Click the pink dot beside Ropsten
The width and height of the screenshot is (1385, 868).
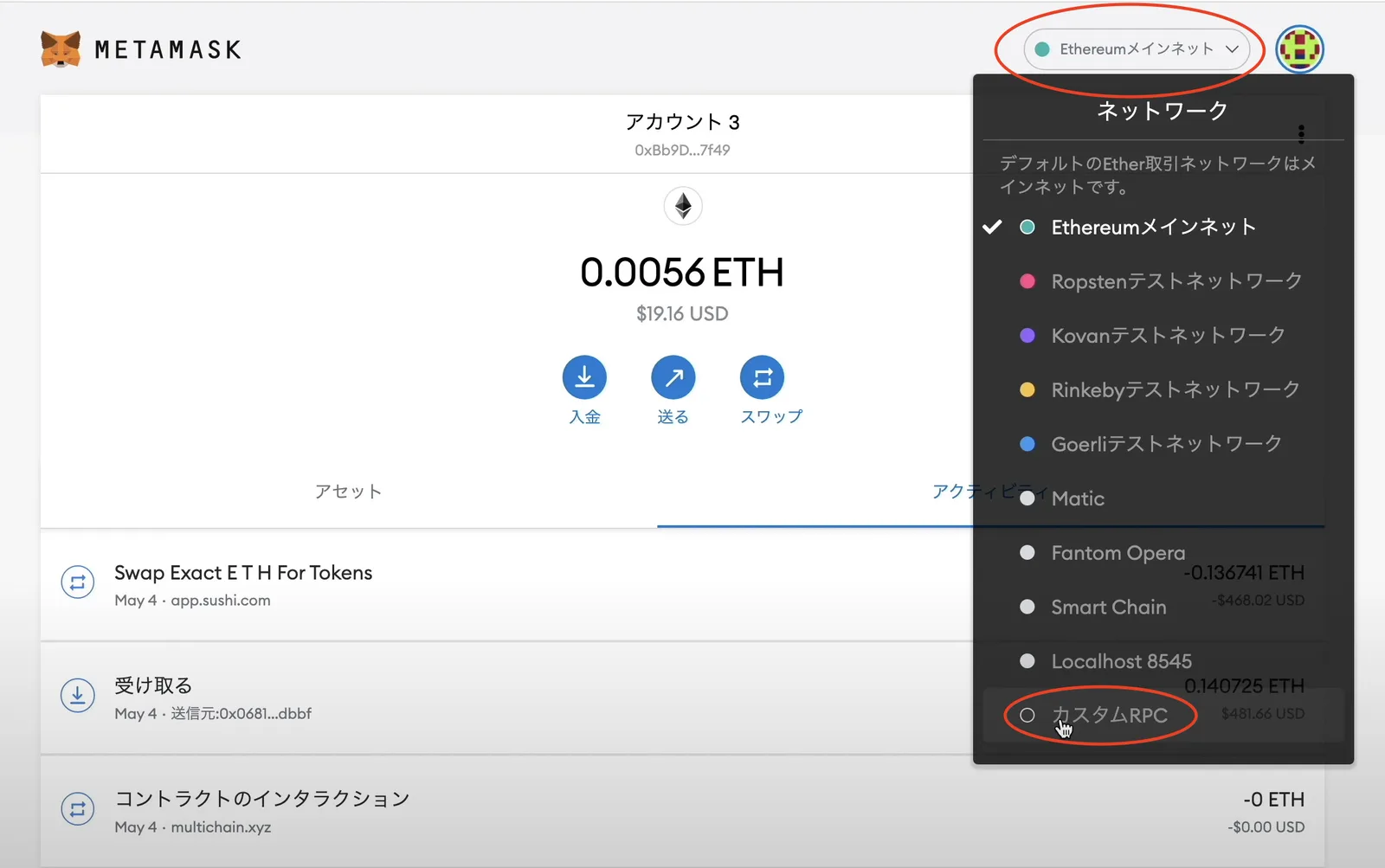[1027, 281]
